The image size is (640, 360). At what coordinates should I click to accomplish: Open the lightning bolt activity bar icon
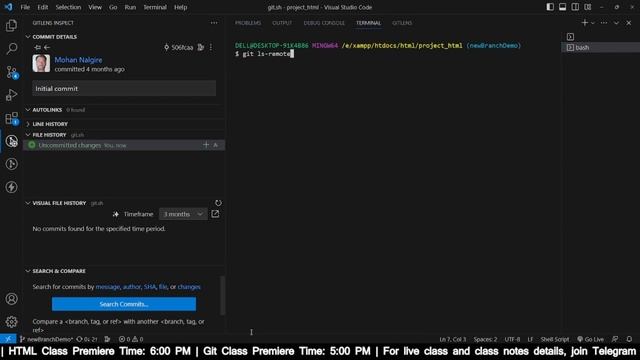click(11, 187)
